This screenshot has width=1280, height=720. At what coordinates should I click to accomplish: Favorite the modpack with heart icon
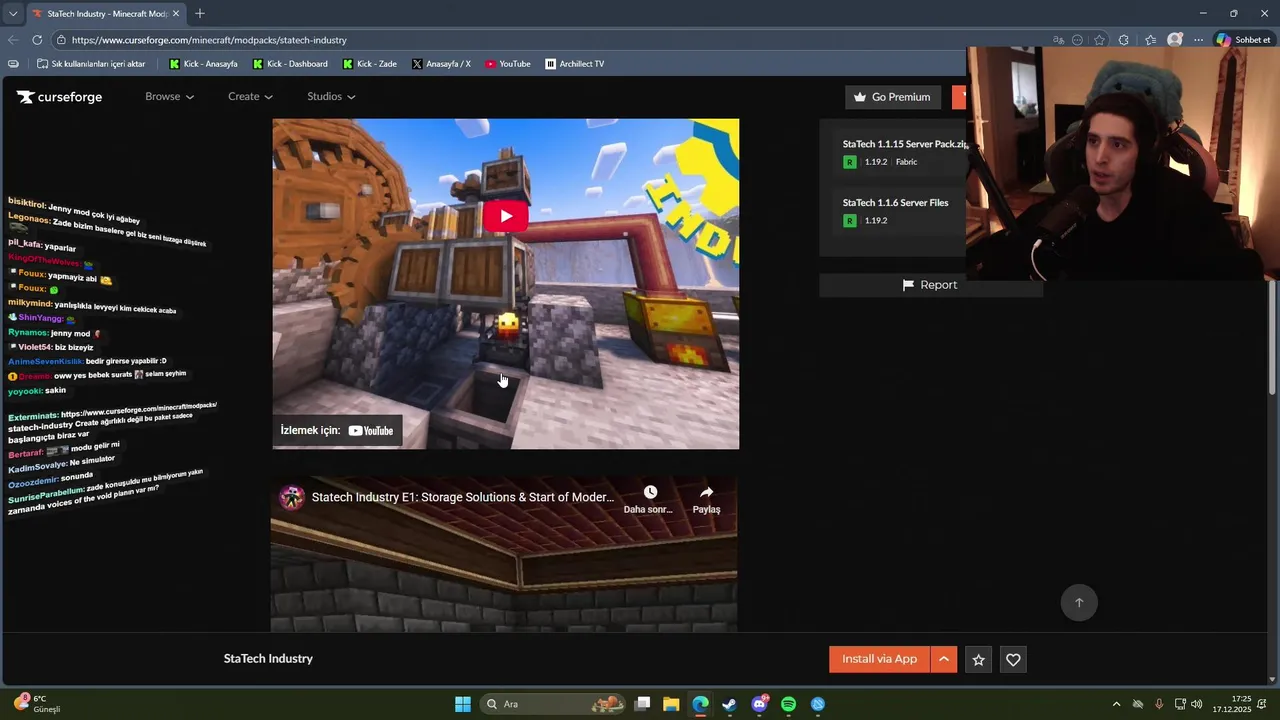point(1013,659)
